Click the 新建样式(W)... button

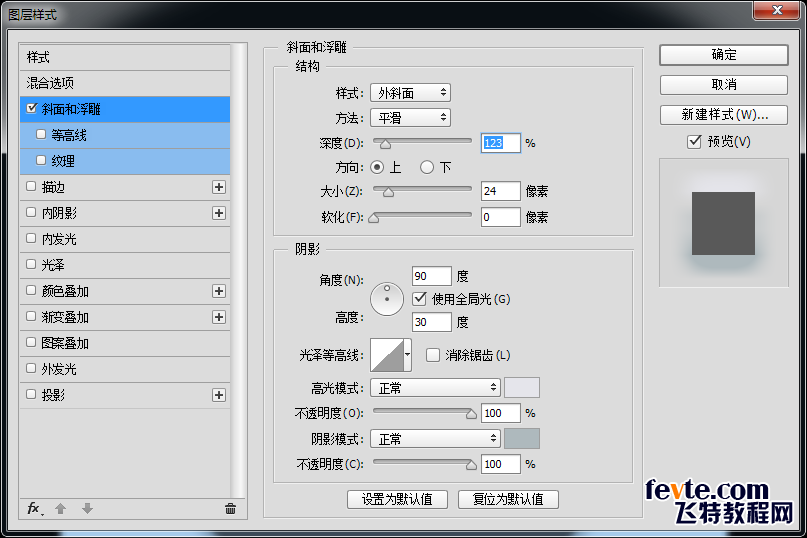click(724, 115)
